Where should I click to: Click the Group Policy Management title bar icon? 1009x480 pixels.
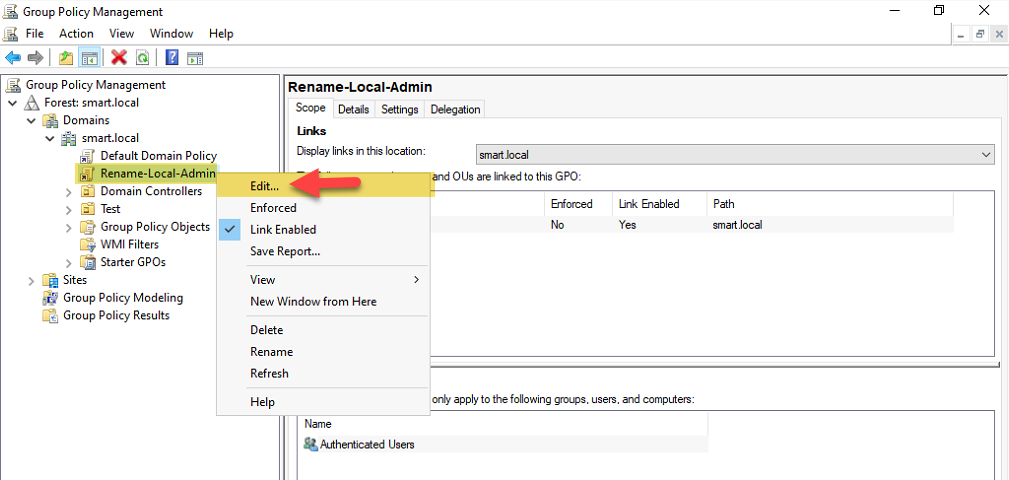10,12
